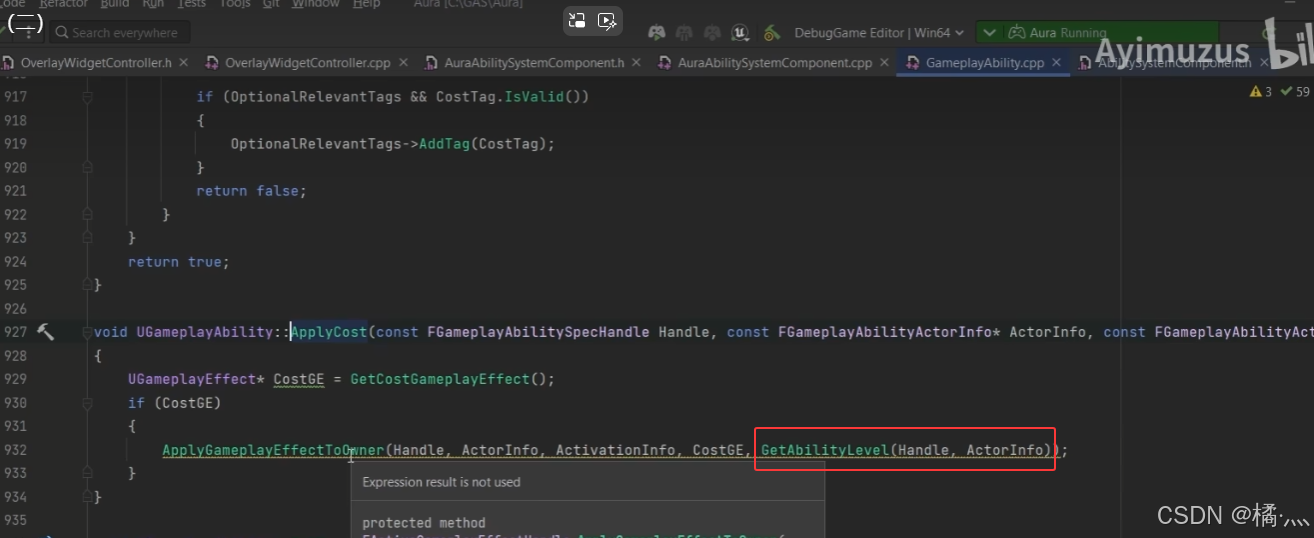Close the OverlayWidgetController.cpp tab
Screen dimensions: 1314x538
[x=403, y=62]
